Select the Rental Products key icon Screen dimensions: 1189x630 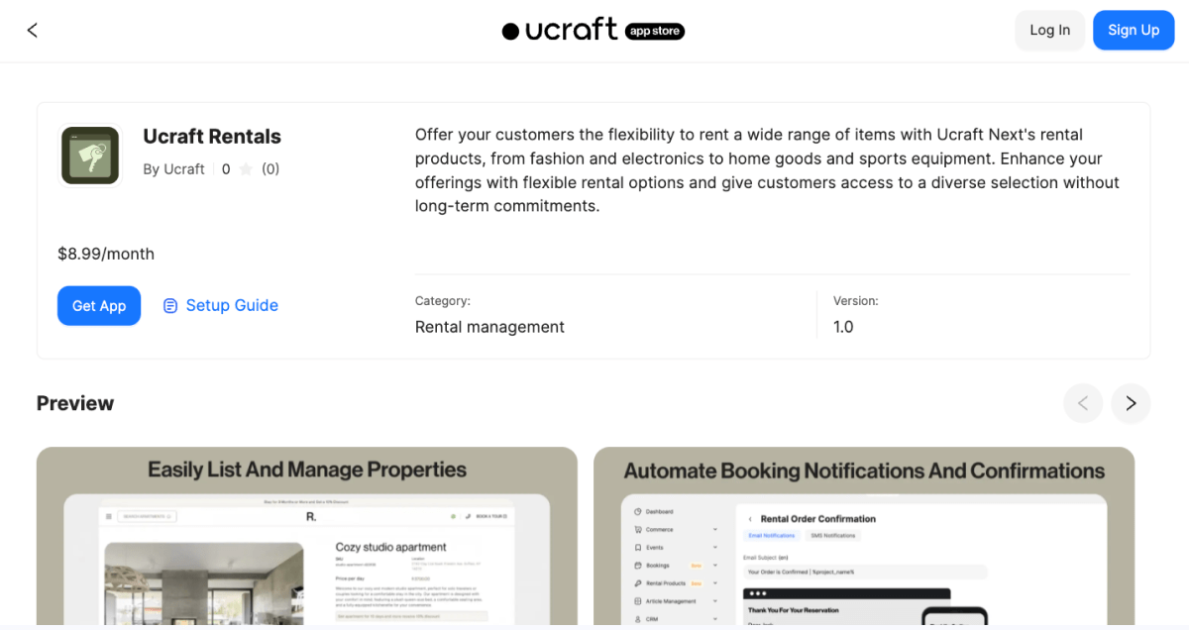pos(637,583)
